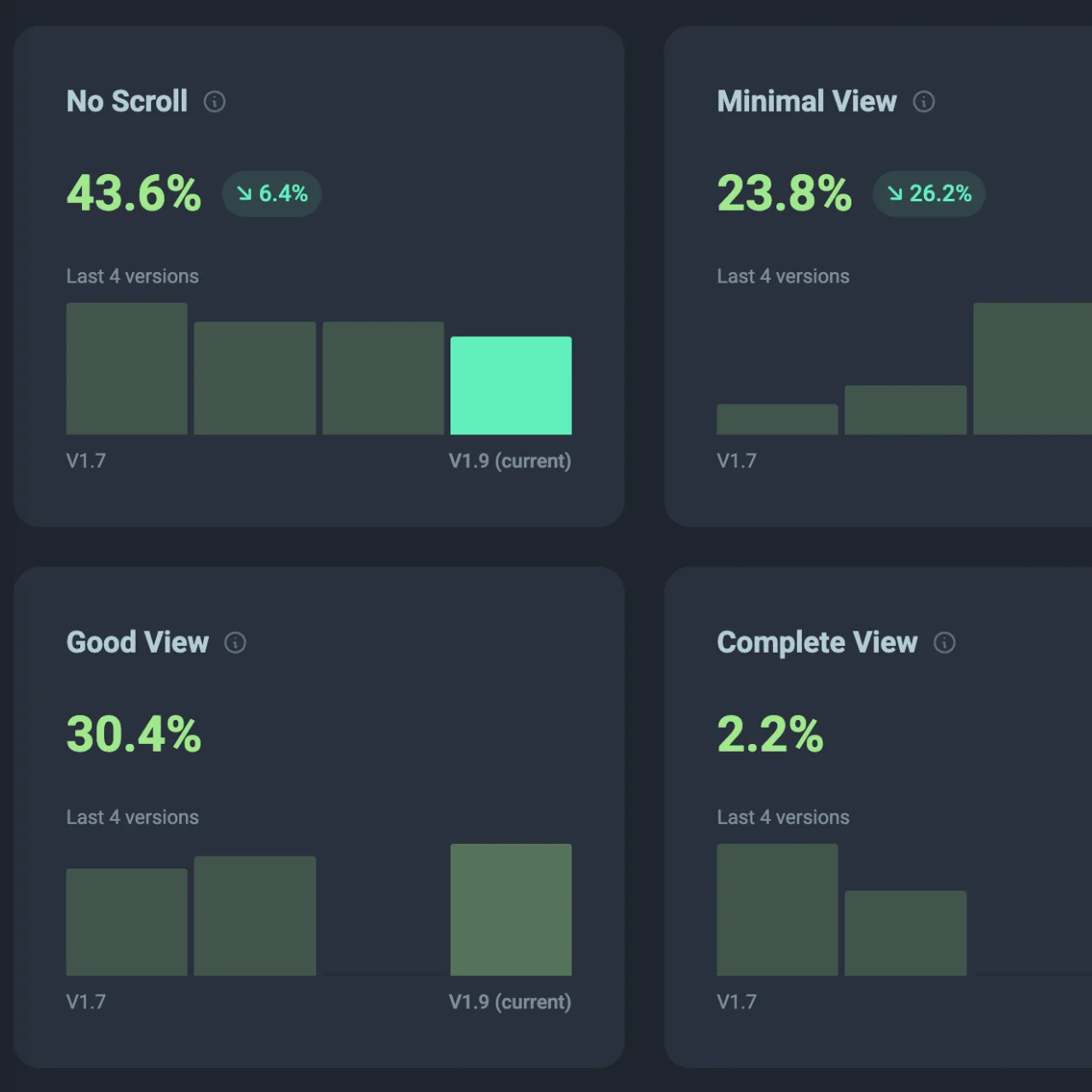Click info icon next to Minimal View
This screenshot has height=1092, width=1092.
point(924,102)
